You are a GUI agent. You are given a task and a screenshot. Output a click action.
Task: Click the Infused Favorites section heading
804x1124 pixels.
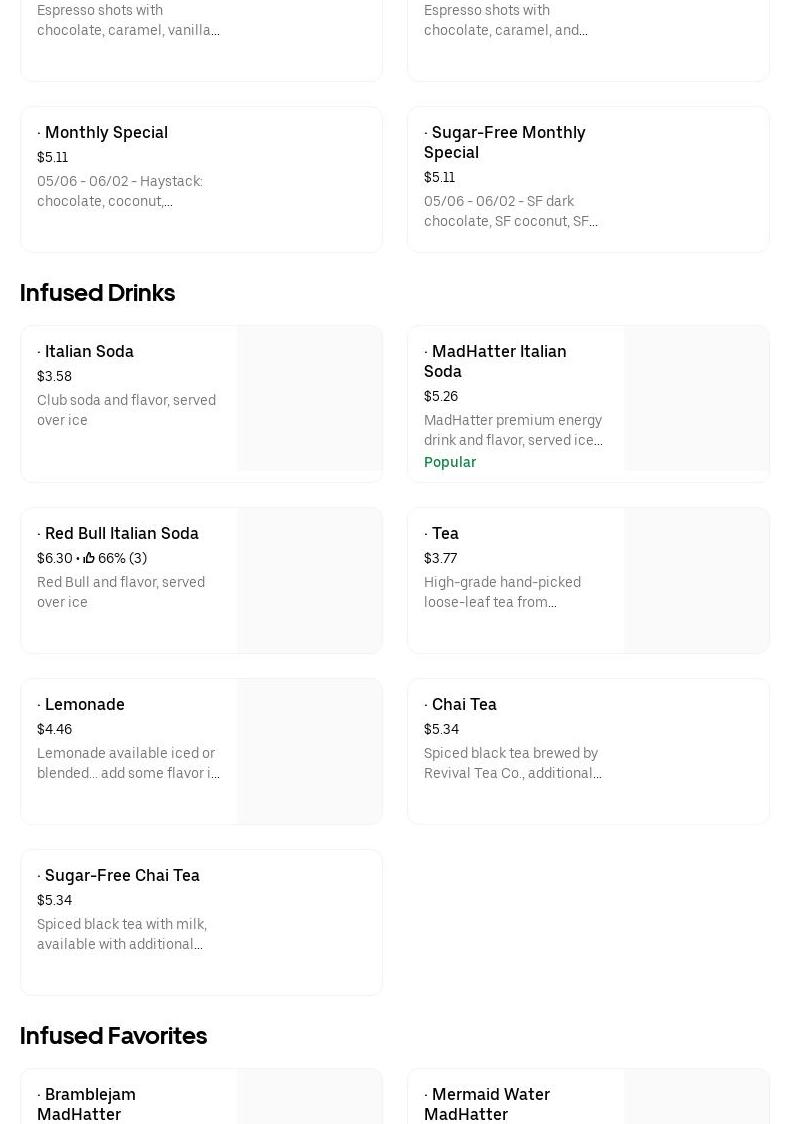pyautogui.click(x=113, y=1035)
